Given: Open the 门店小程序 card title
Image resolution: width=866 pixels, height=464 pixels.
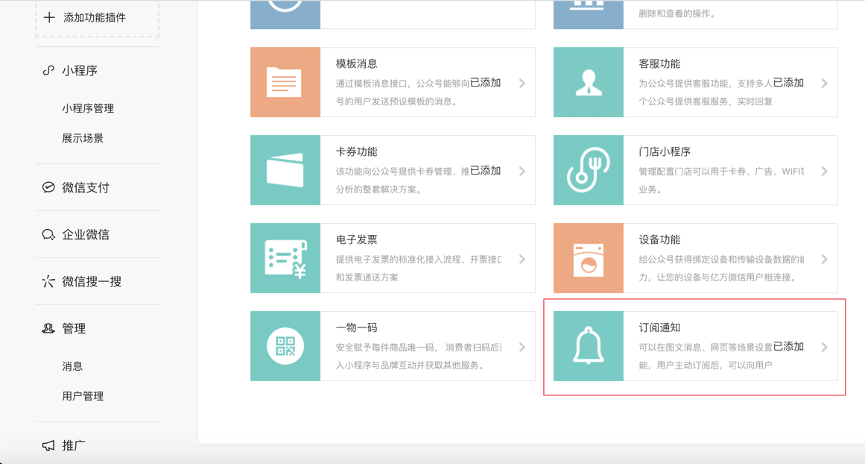Looking at the screenshot, I should [665, 151].
